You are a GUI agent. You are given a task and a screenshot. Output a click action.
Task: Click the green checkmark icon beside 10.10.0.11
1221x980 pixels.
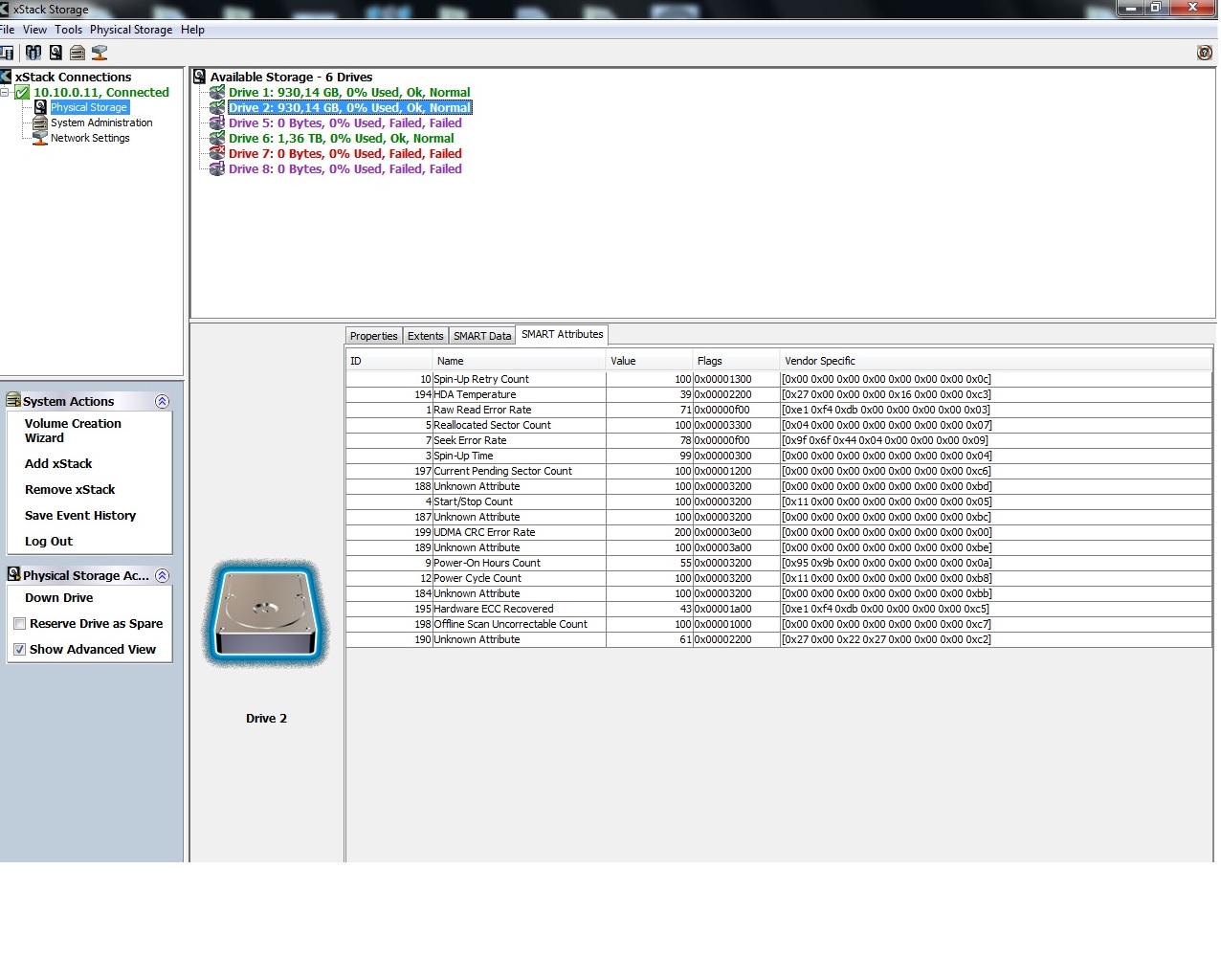coord(22,93)
